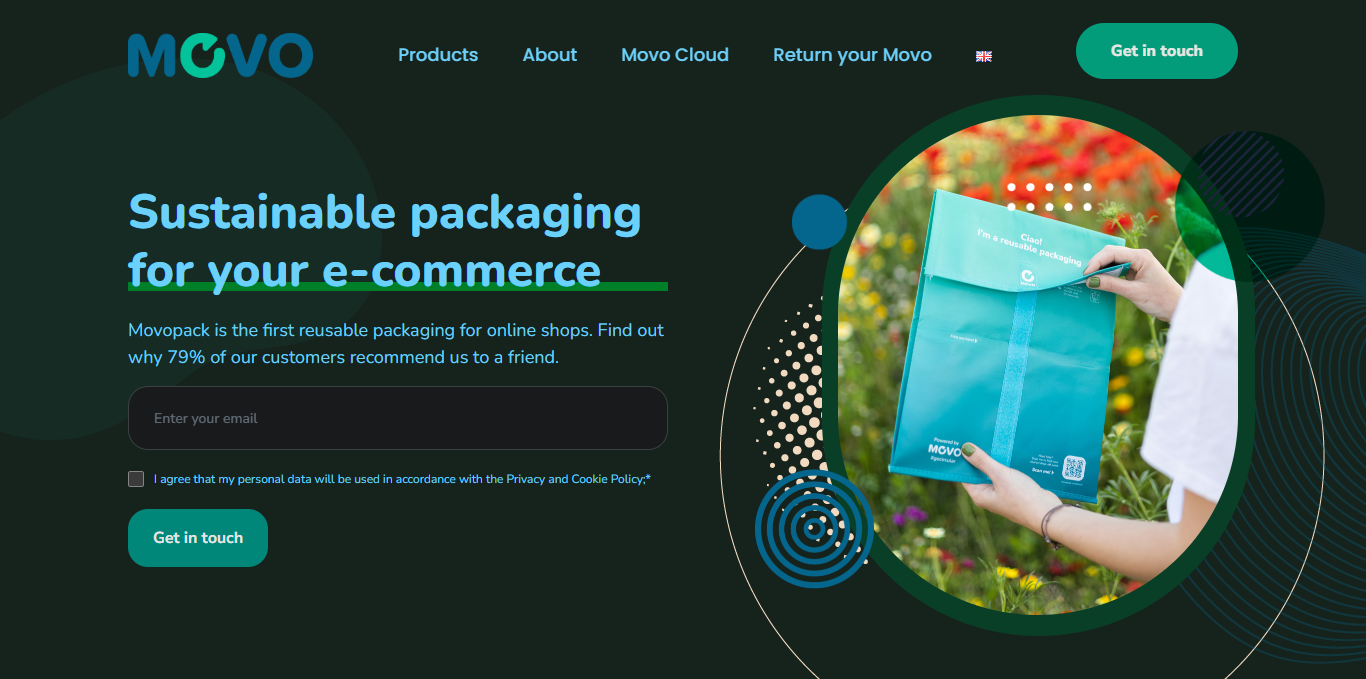The image size is (1366, 679).
Task: Click the MOVO logo
Action: (220, 55)
